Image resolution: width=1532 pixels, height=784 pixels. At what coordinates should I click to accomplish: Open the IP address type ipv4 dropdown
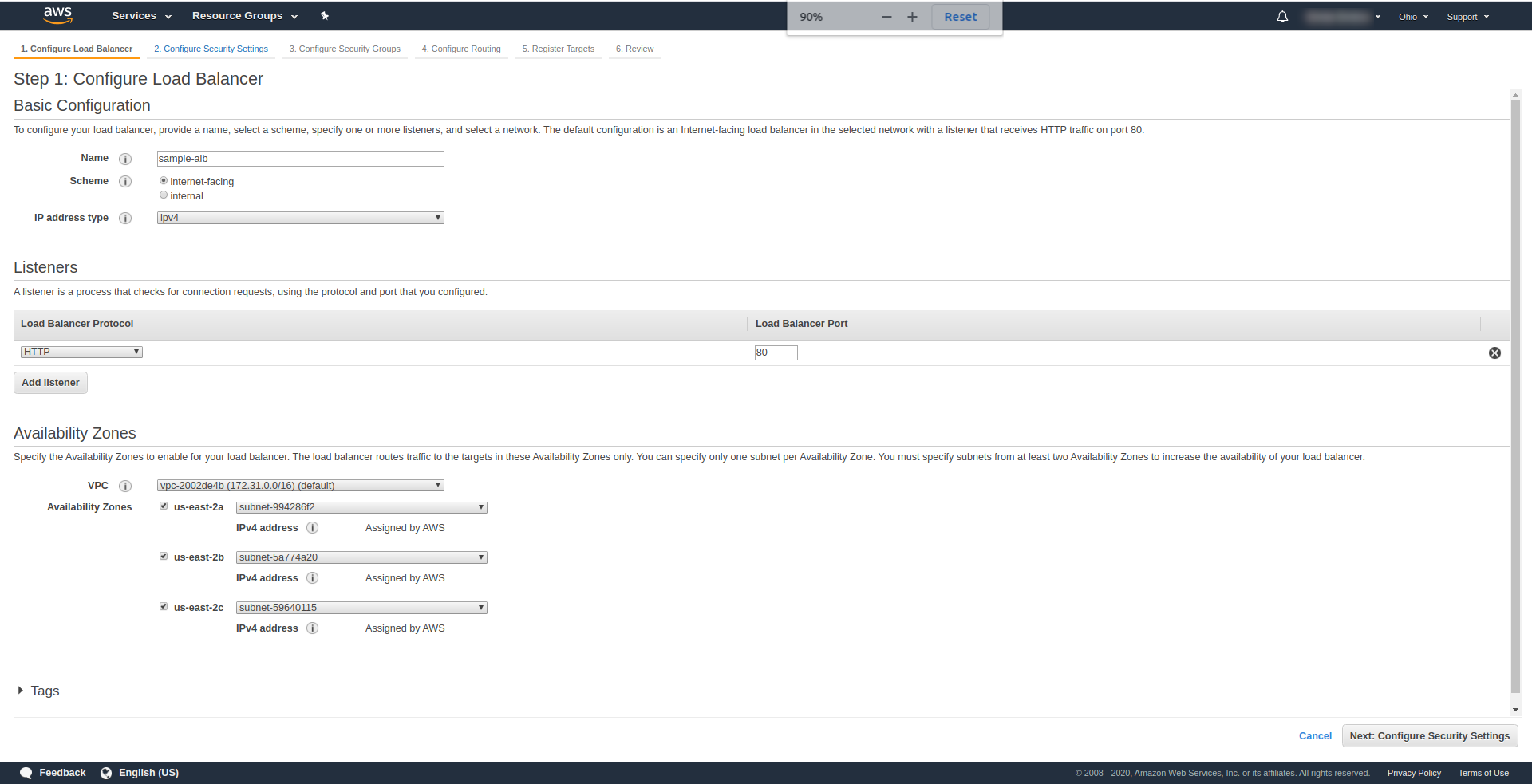click(x=301, y=218)
